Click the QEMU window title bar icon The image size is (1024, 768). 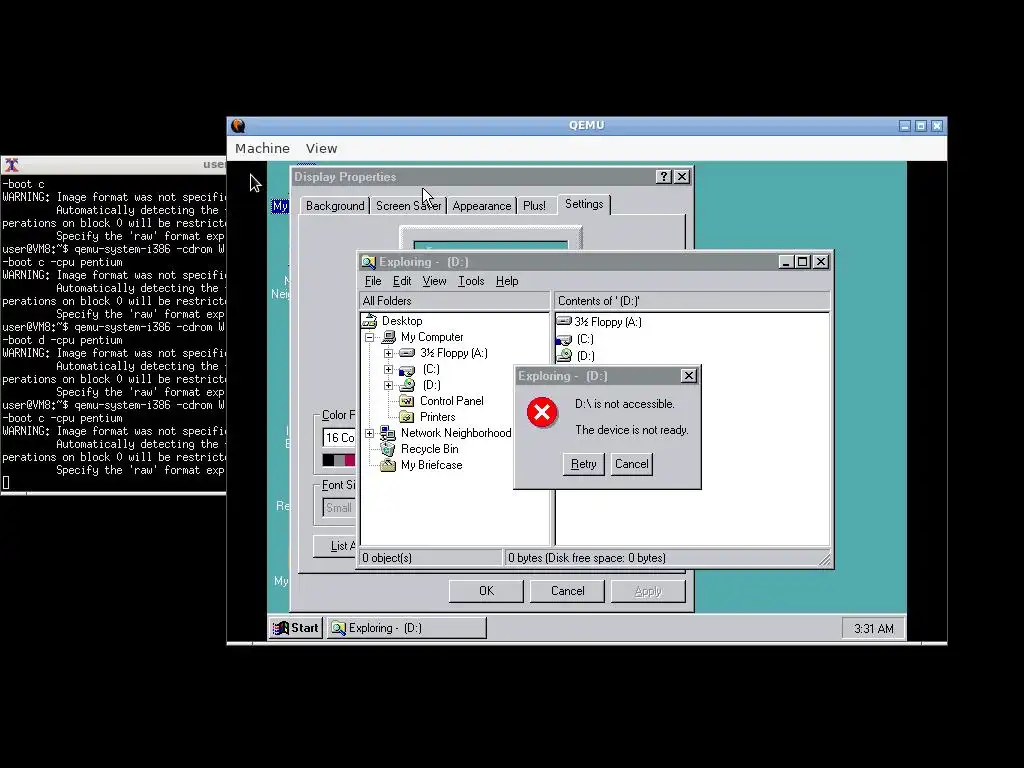coord(238,125)
